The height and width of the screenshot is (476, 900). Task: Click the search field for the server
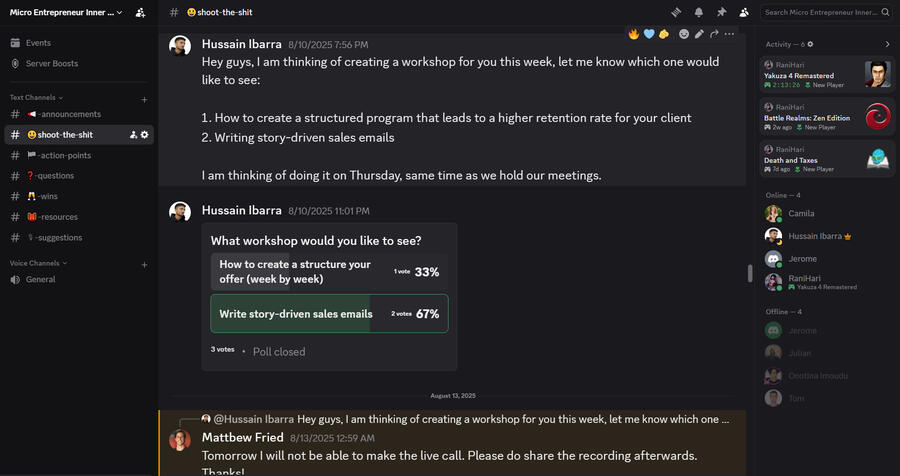click(825, 12)
